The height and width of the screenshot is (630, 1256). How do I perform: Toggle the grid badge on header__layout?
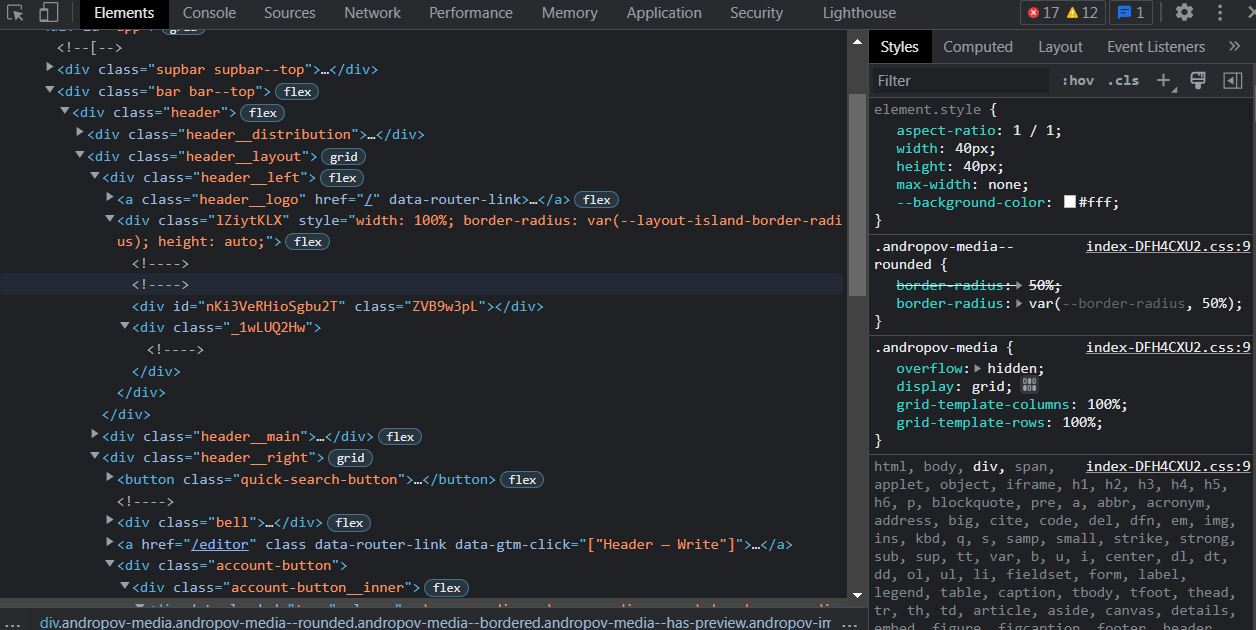click(x=344, y=157)
